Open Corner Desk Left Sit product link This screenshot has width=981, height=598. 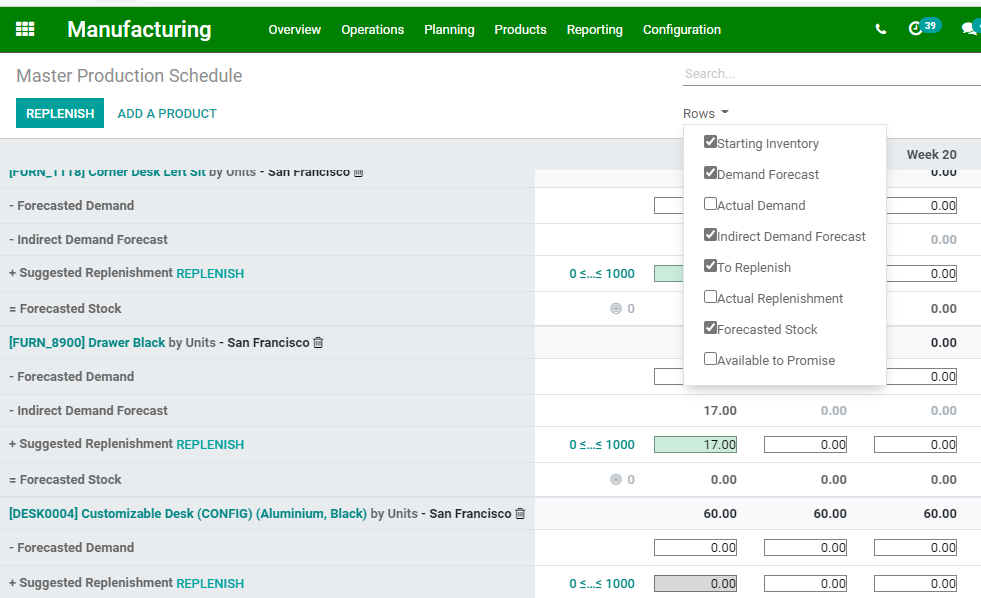coord(107,172)
